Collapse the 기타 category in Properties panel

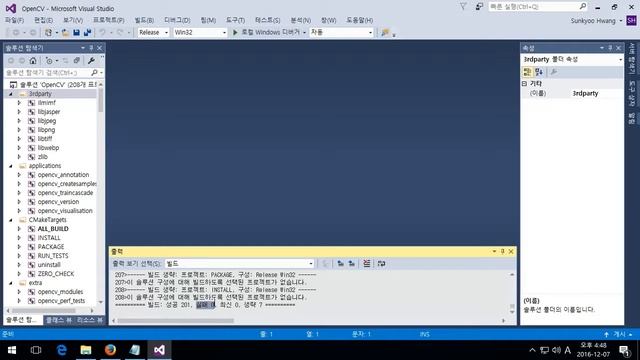click(524, 83)
